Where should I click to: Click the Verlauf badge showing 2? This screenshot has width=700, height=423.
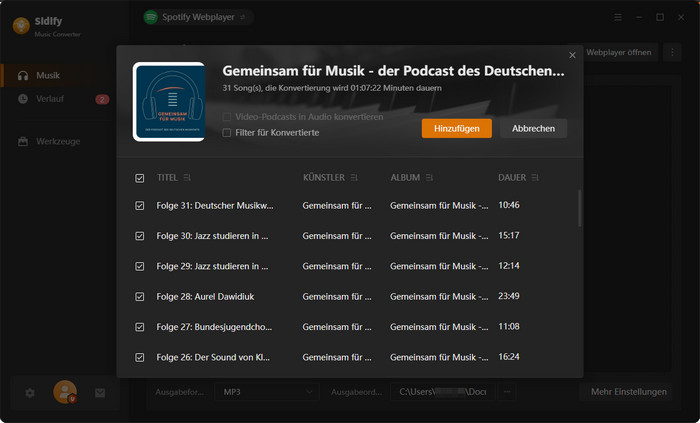(x=102, y=99)
